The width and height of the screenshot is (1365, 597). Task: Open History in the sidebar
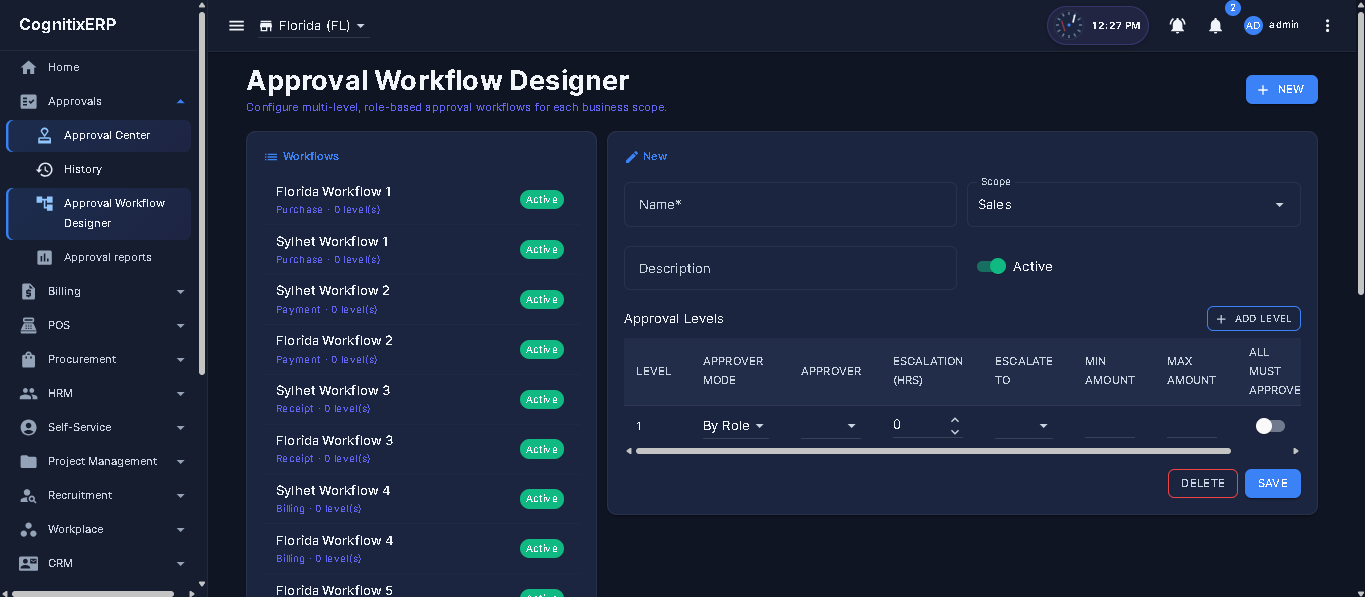(x=98, y=169)
